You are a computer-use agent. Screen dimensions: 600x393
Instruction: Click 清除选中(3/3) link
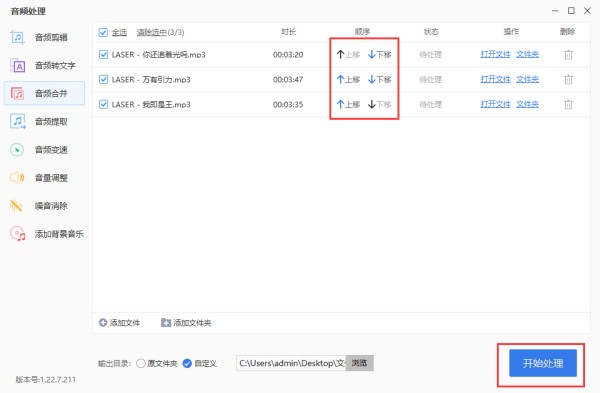coord(160,33)
